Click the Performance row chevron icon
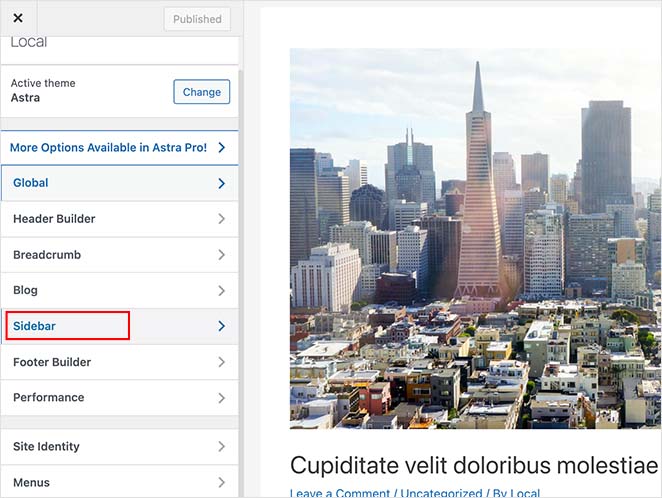 (221, 398)
